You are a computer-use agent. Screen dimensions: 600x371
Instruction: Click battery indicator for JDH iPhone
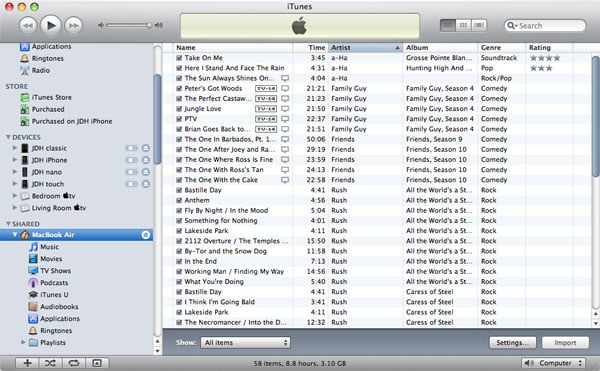131,160
